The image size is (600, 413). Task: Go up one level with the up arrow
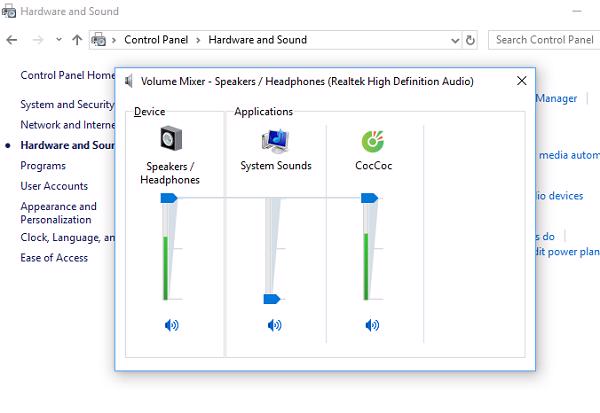pos(77,40)
